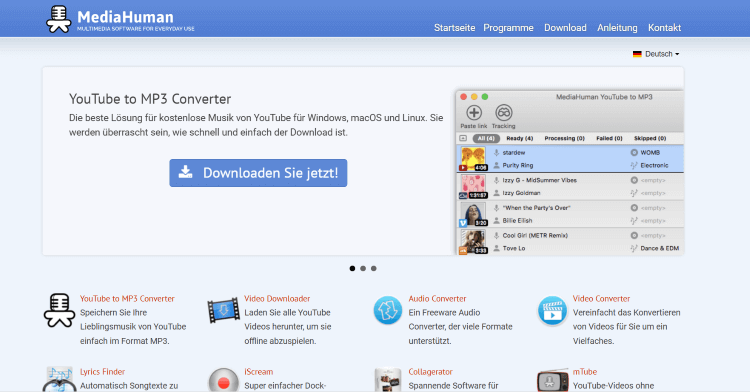Click the Video Converter clapperboard icon
Viewport: 750px width, 392px height.
(552, 311)
